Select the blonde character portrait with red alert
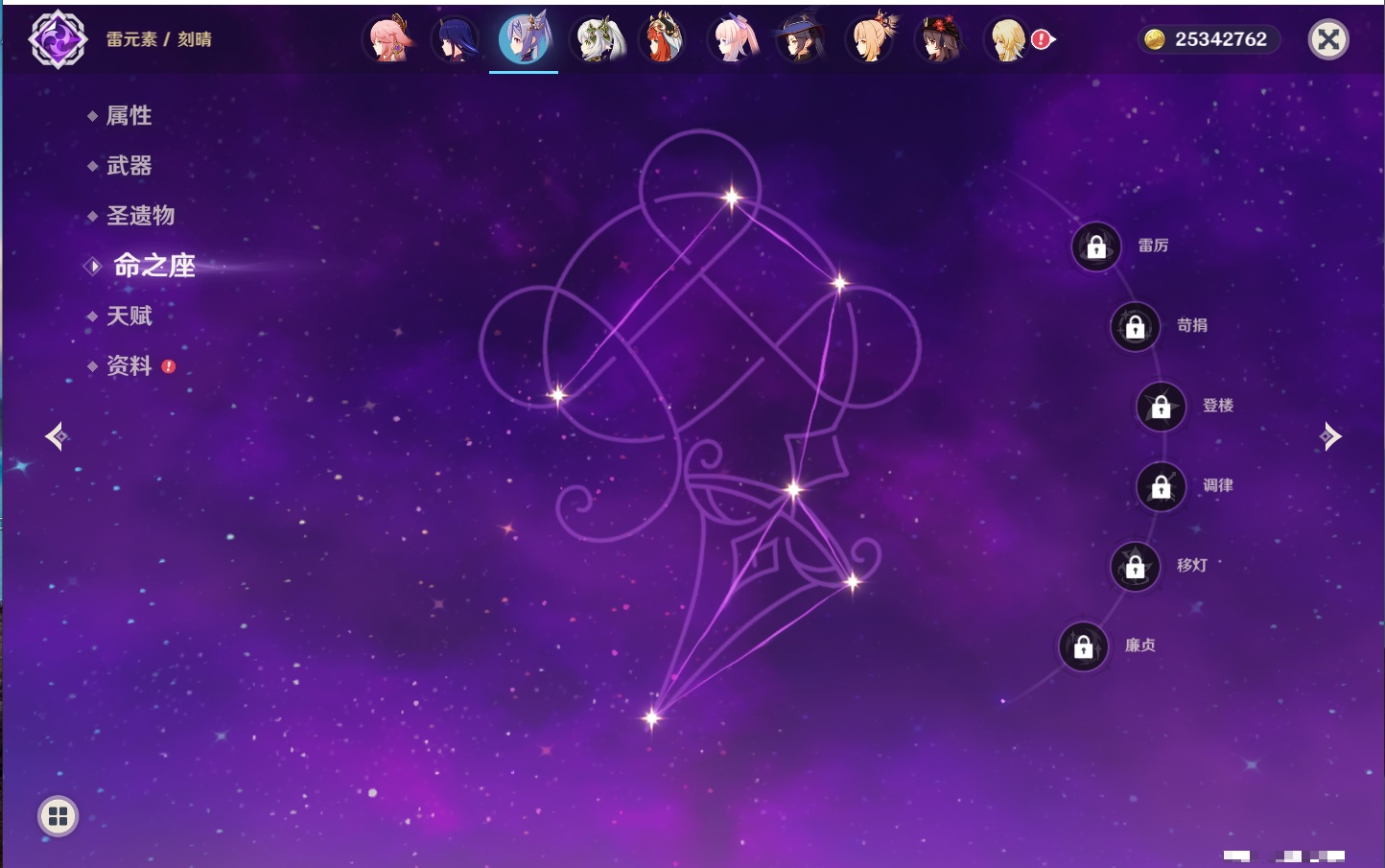The width and height of the screenshot is (1385, 868). tap(1009, 39)
